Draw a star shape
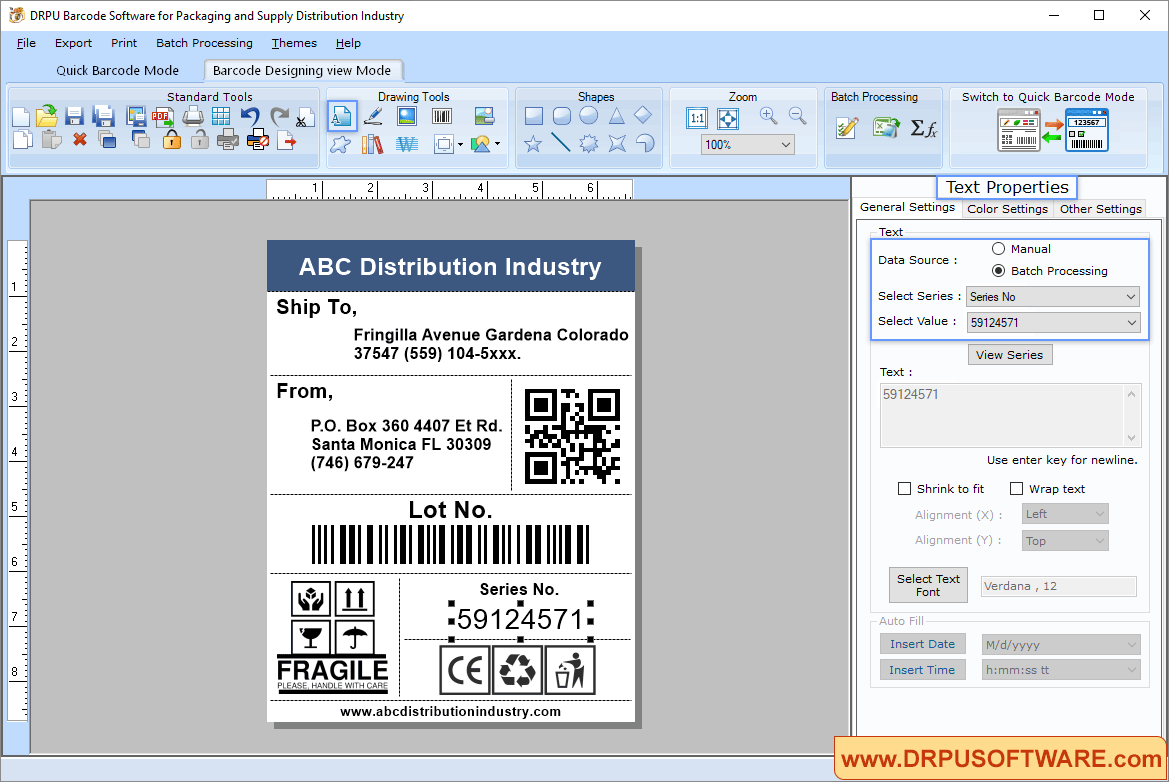 coord(533,143)
